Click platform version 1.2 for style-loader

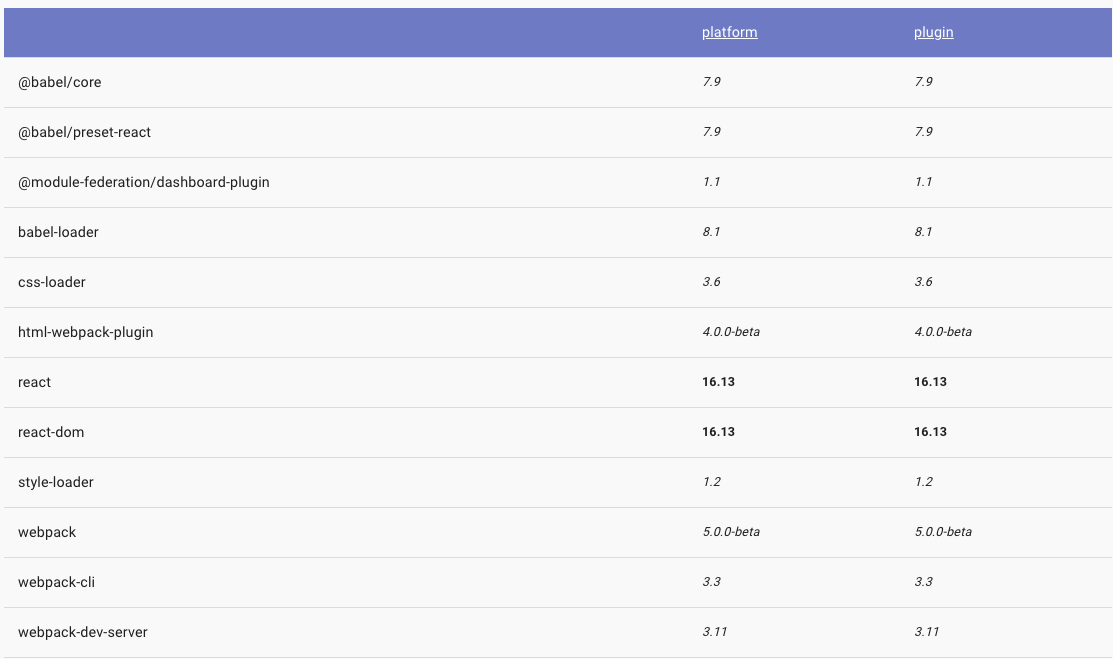(x=711, y=481)
